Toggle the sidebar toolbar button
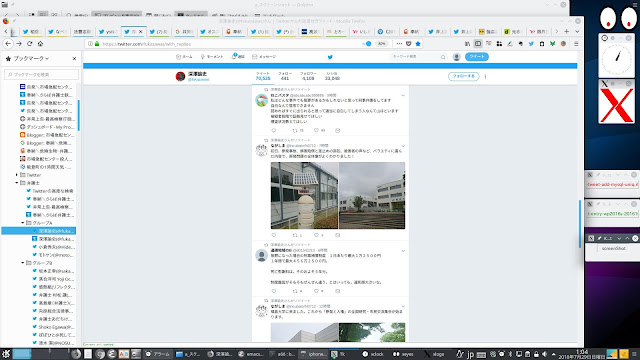 point(478,44)
